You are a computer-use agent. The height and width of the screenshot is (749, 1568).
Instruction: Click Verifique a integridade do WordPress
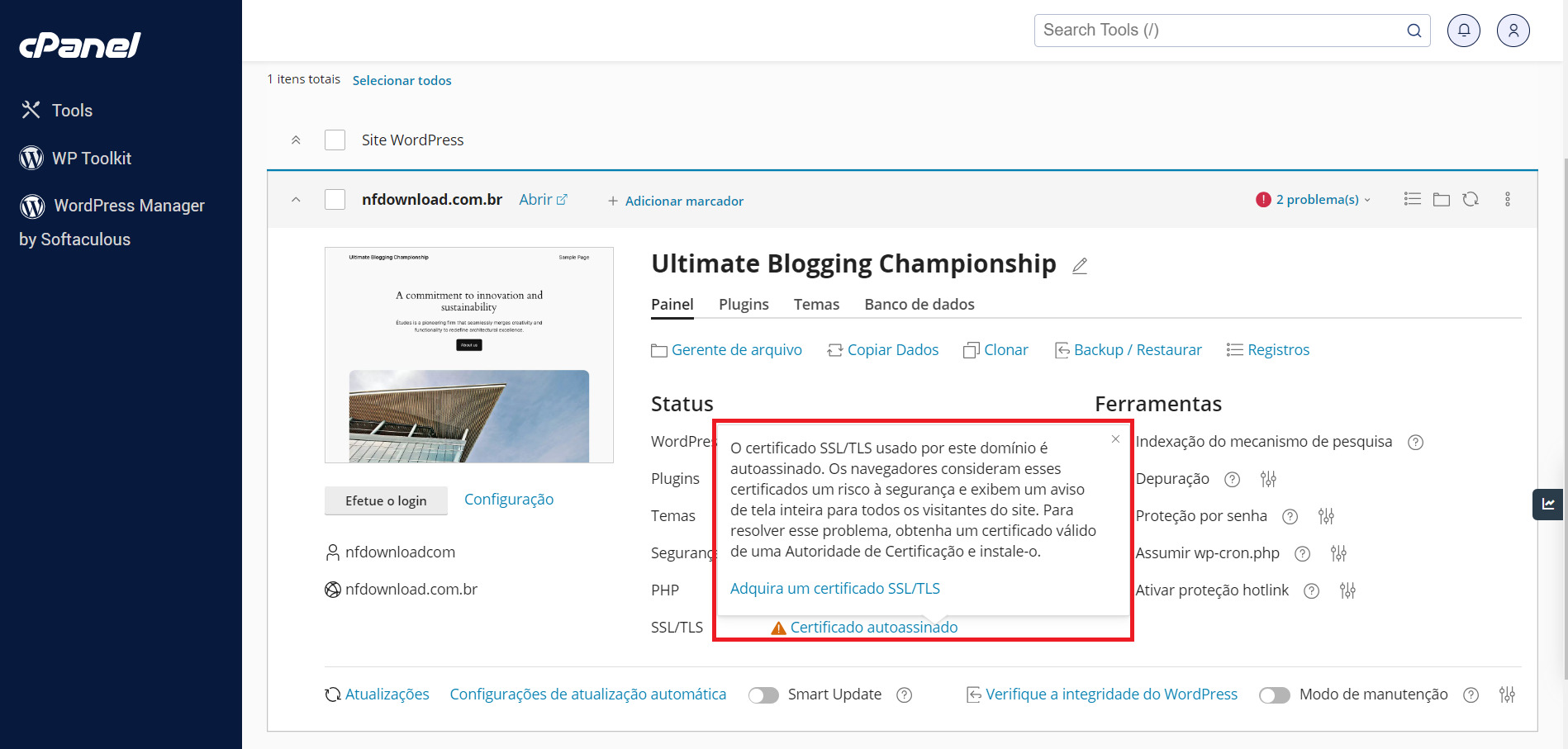(1102, 694)
